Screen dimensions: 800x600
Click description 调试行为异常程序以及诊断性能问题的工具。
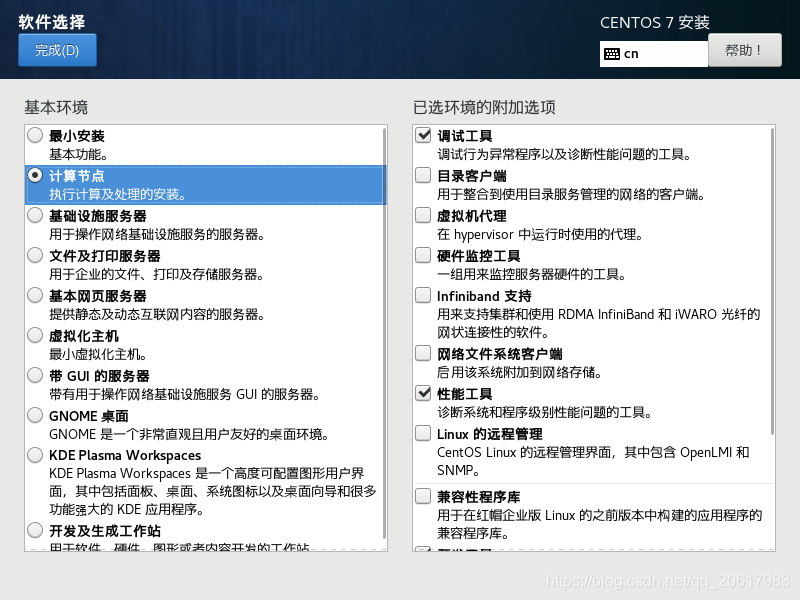pos(564,154)
